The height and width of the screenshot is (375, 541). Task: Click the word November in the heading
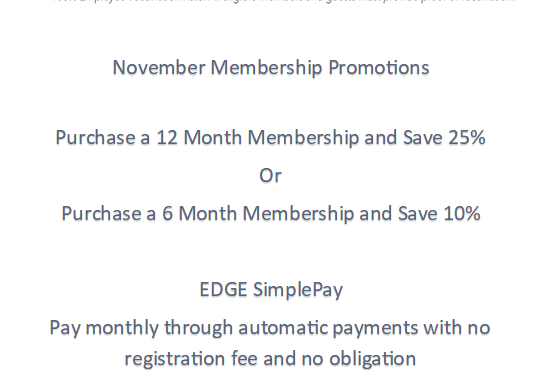point(159,67)
